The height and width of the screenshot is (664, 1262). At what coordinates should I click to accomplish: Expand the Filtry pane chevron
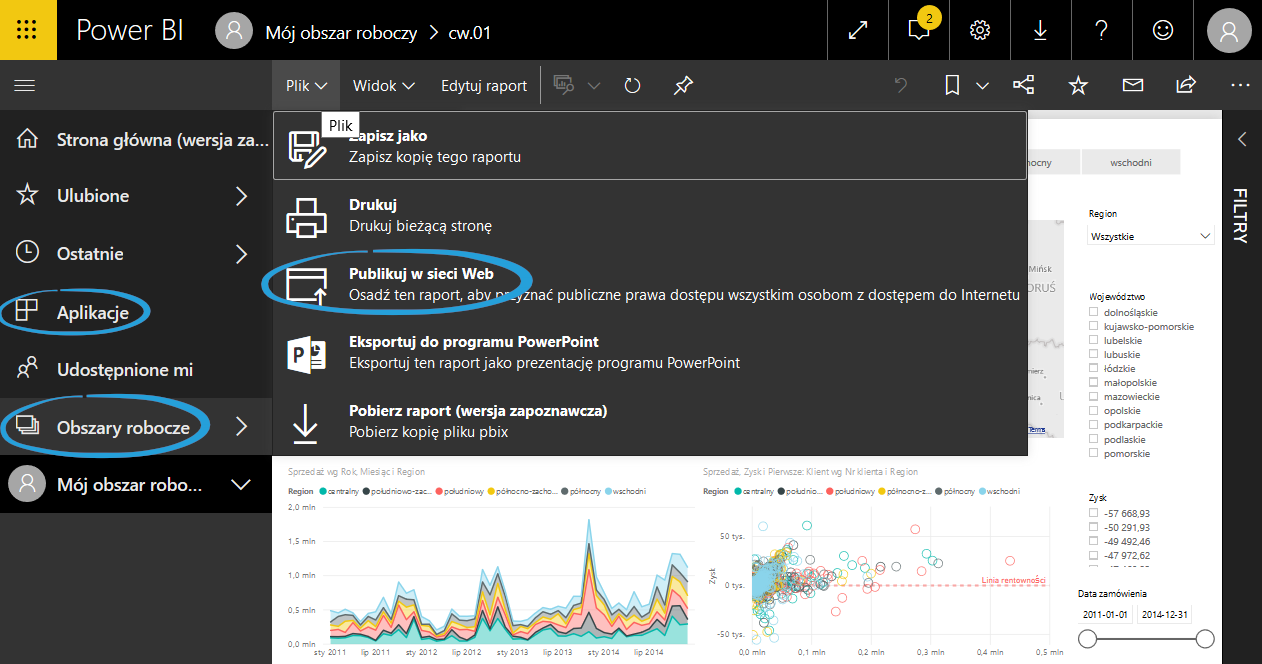pyautogui.click(x=1242, y=139)
